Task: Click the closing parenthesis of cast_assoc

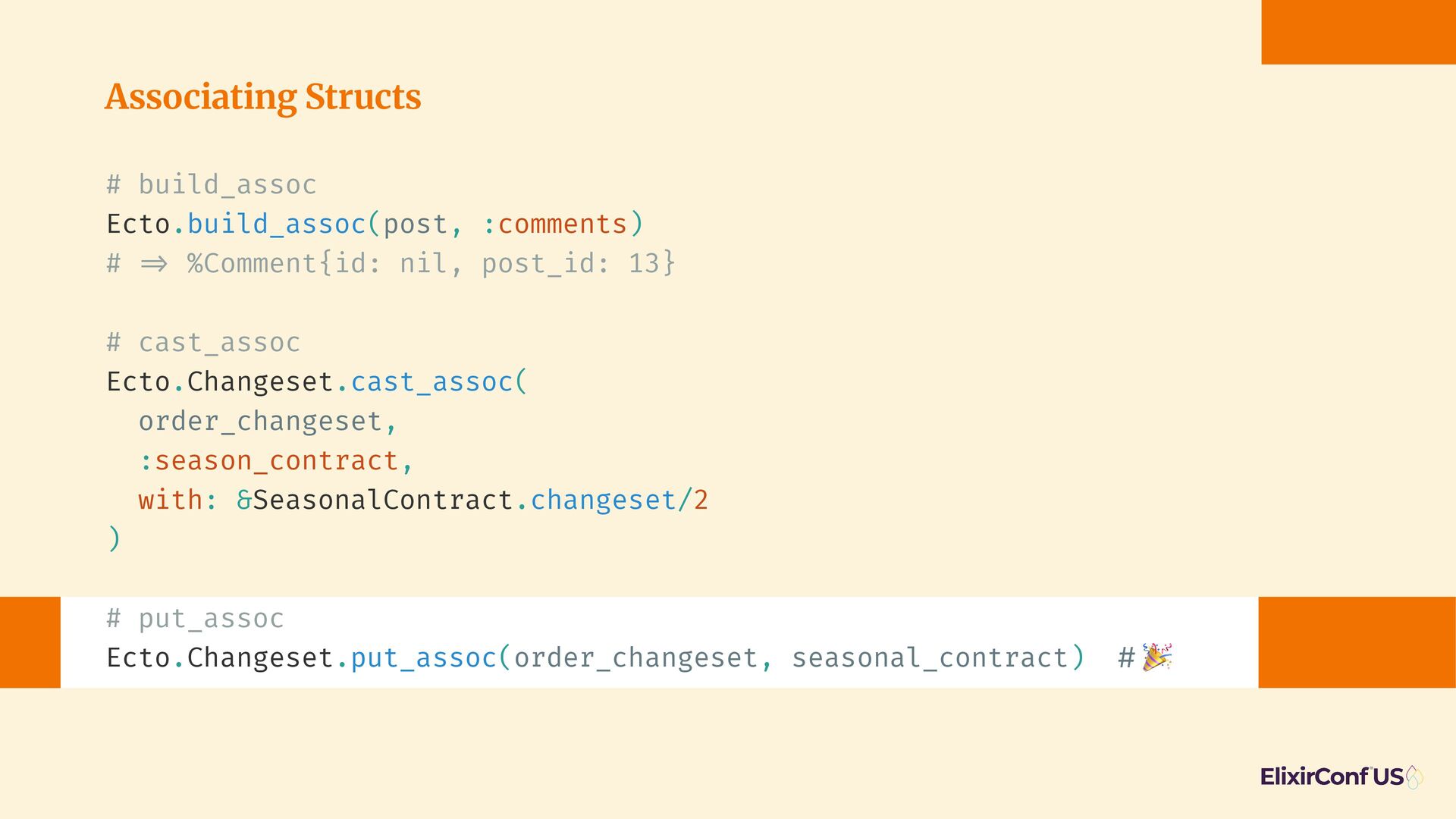Action: coord(114,539)
